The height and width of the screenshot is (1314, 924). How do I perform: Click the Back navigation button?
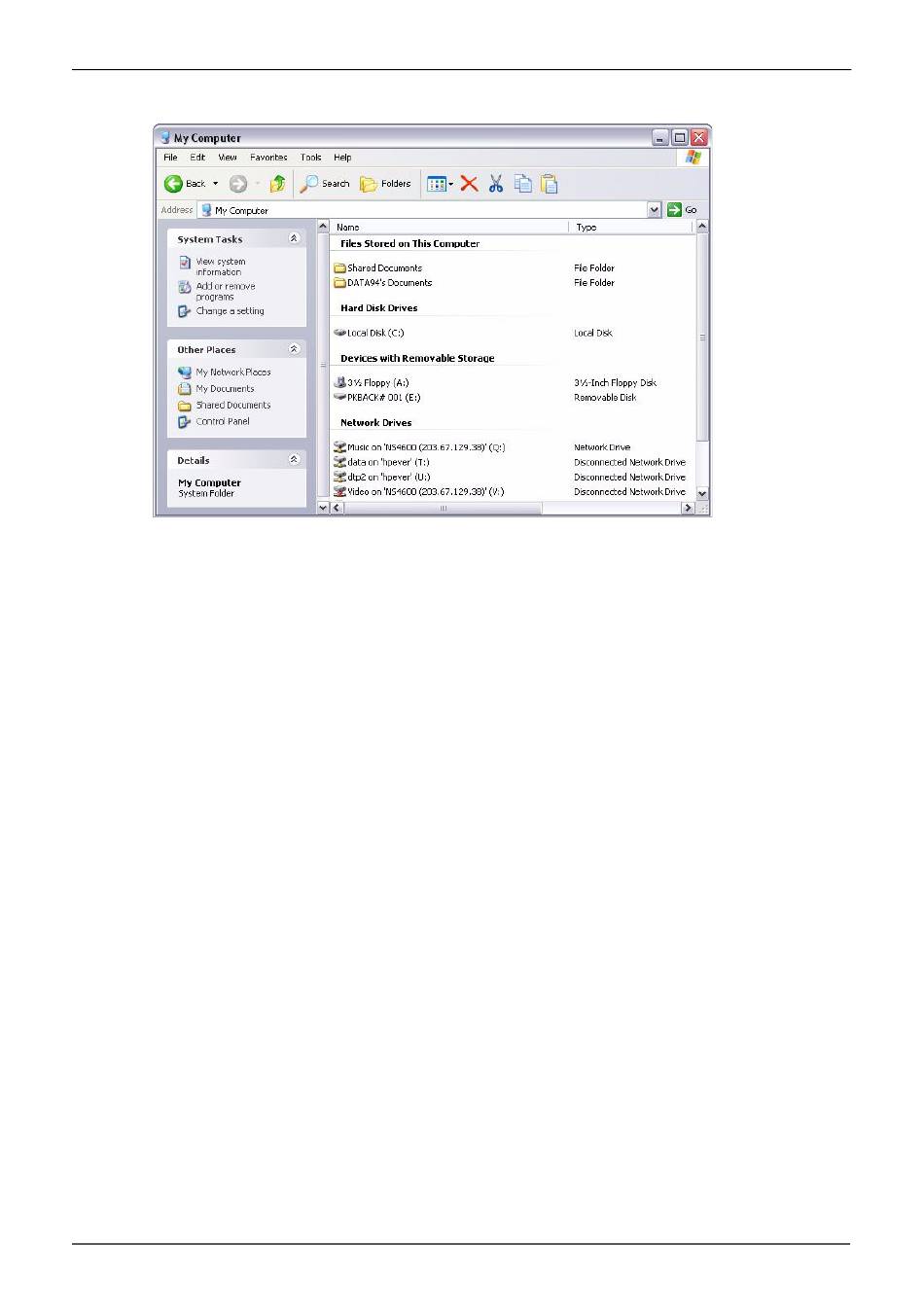point(185,184)
